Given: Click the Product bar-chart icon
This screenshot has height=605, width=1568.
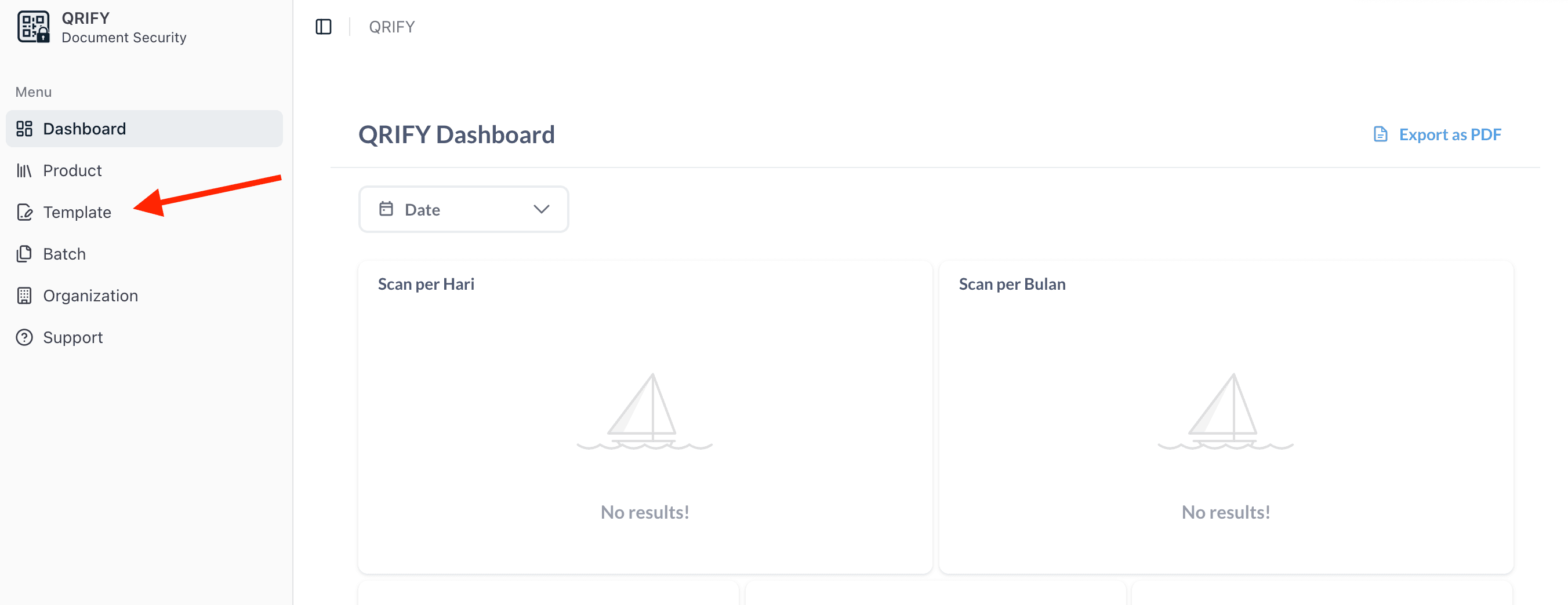Looking at the screenshot, I should 24,170.
